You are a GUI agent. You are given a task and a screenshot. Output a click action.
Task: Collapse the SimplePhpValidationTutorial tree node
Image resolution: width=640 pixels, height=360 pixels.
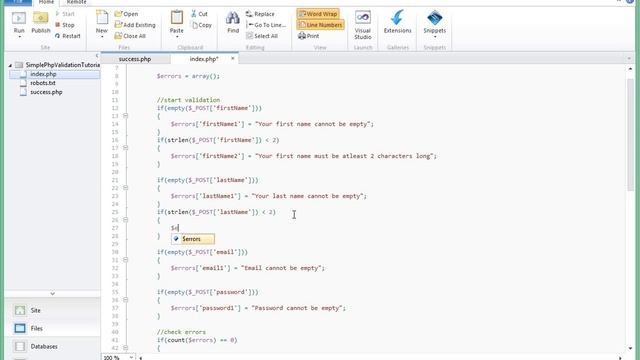10,65
